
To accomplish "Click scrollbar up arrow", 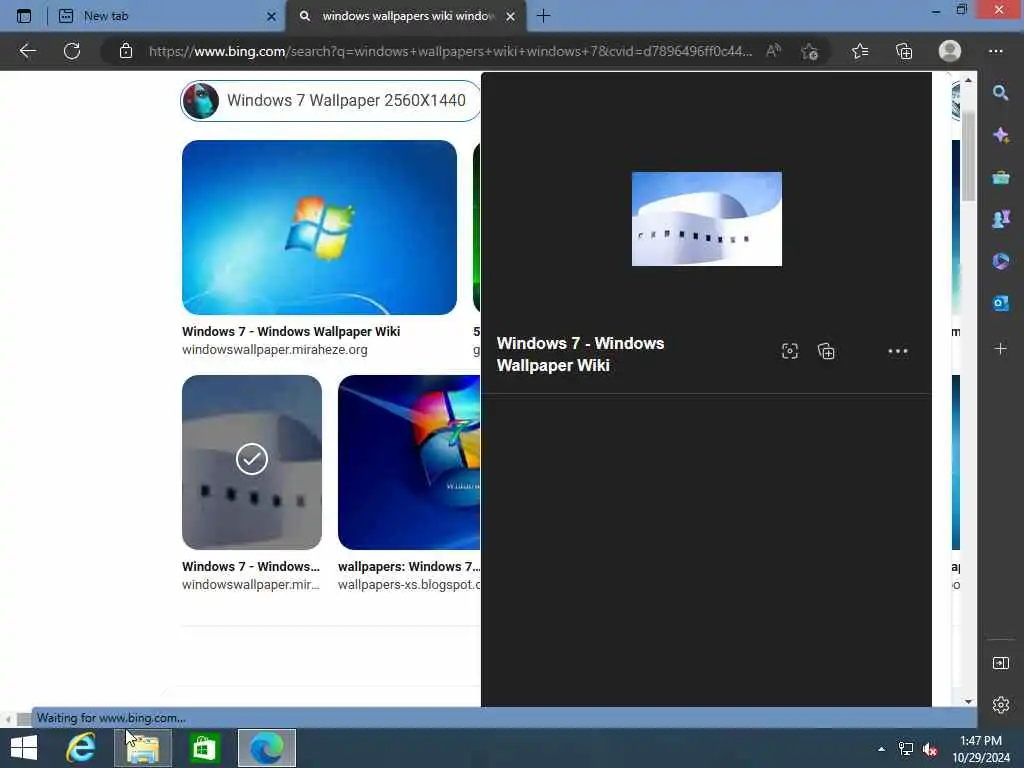I will pos(968,80).
